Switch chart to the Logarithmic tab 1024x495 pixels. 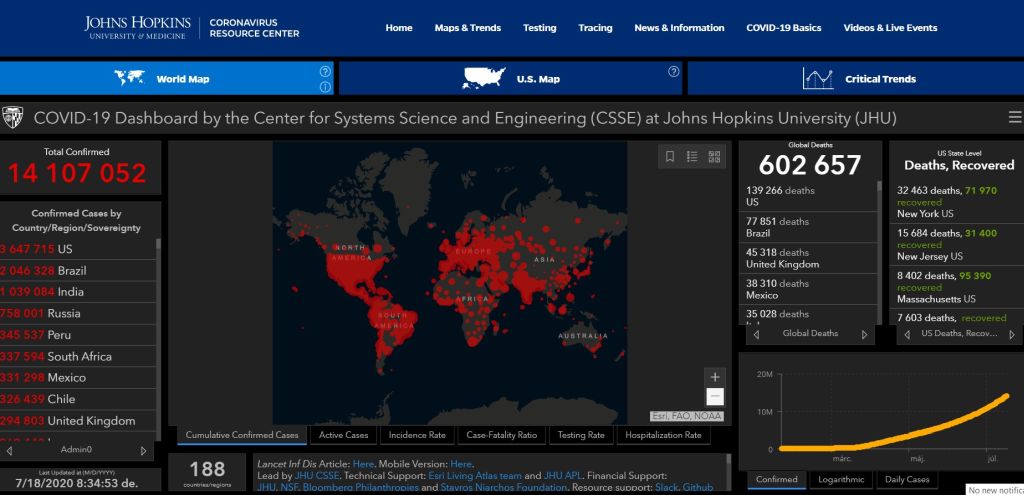pyautogui.click(x=841, y=479)
